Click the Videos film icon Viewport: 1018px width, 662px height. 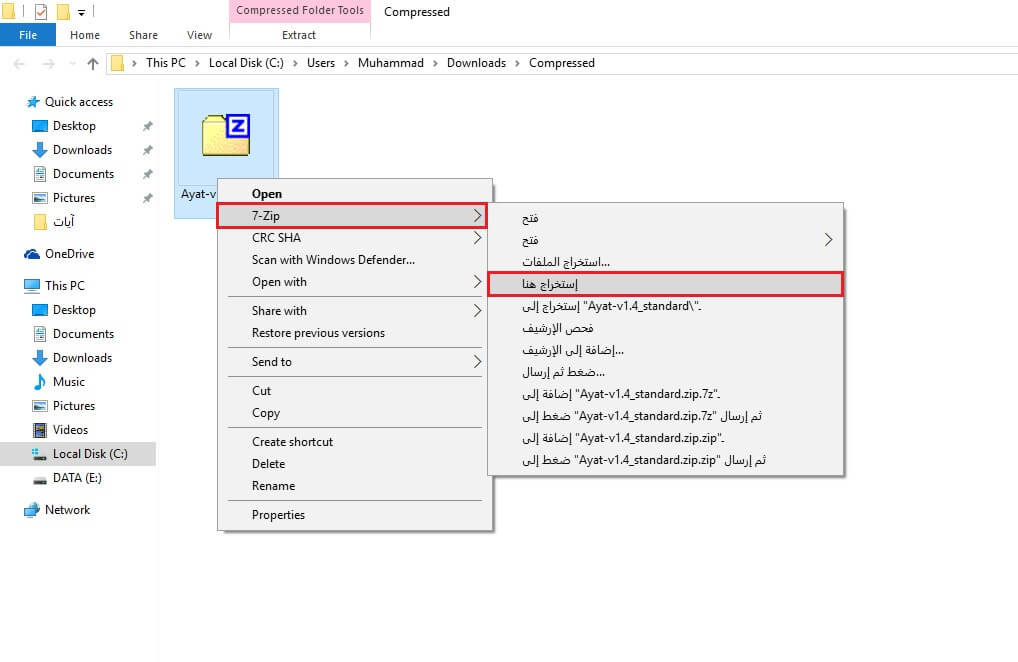(40, 430)
